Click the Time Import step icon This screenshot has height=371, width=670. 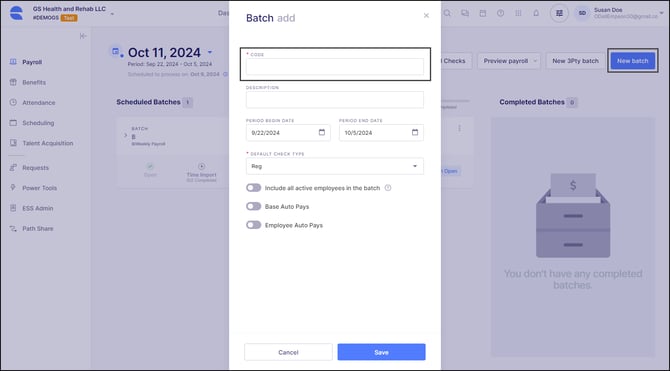201,166
